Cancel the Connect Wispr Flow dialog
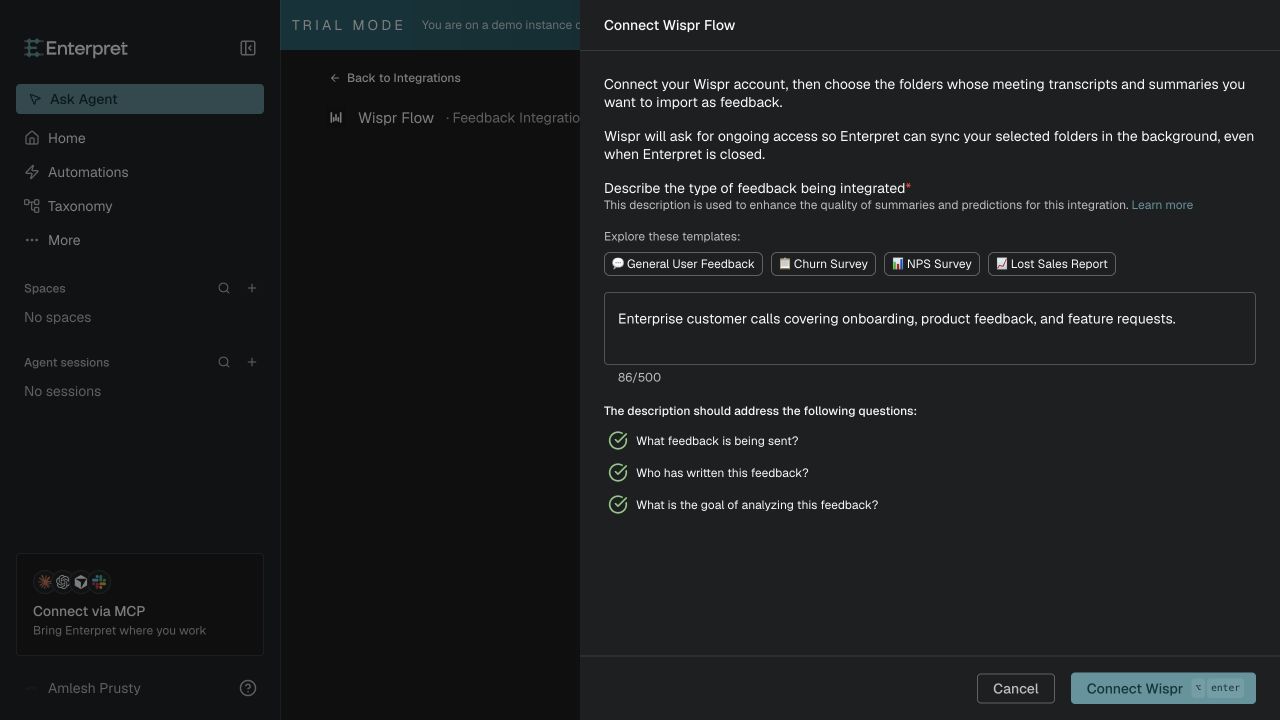This screenshot has width=1280, height=720. [1016, 688]
